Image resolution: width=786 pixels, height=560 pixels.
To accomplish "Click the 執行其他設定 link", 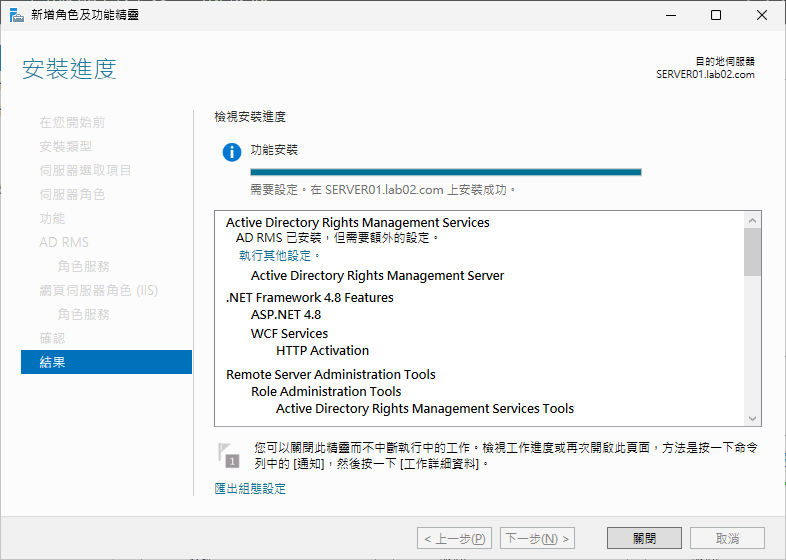I will 279,256.
